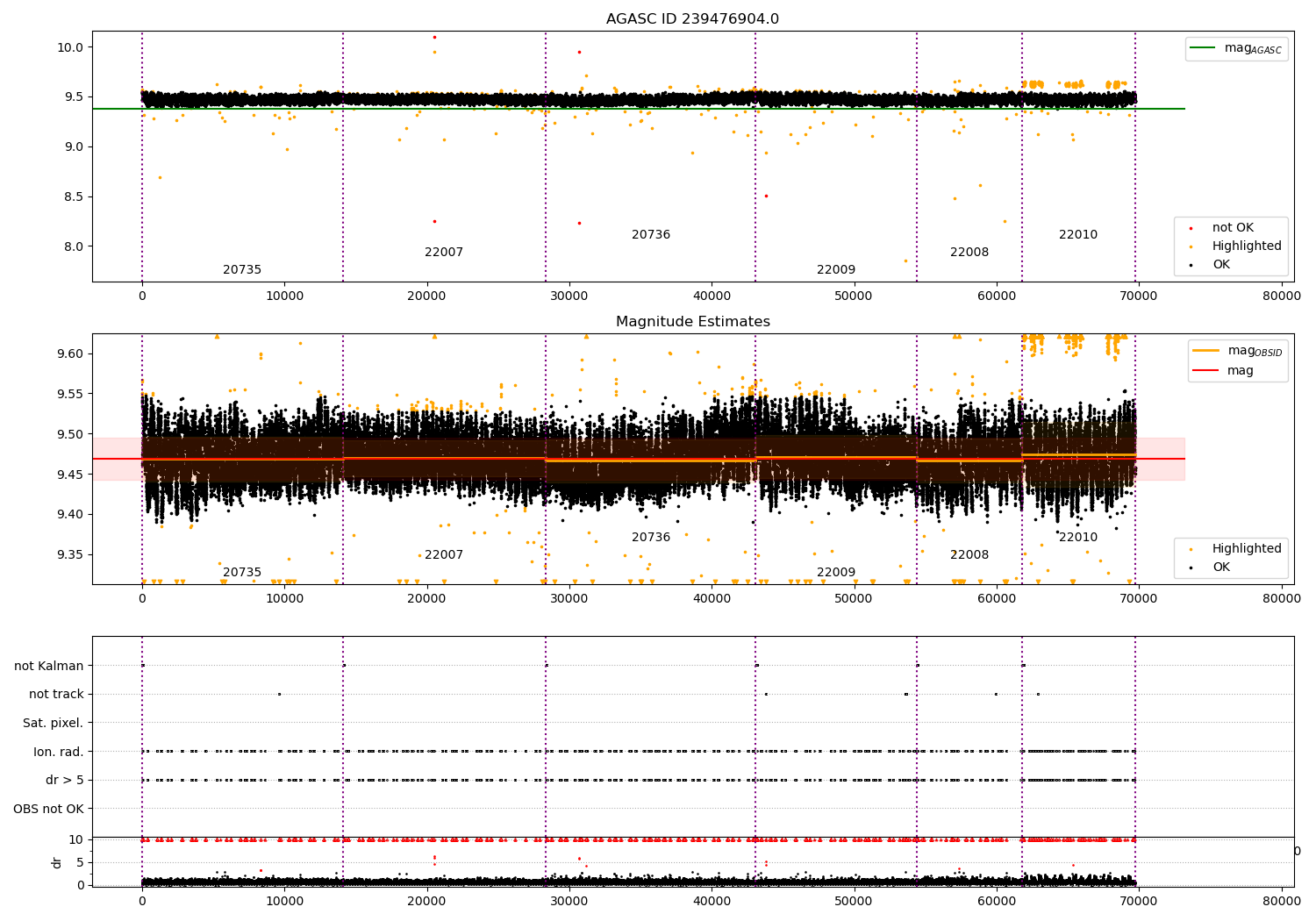Click the 10.0 tick on top y-axis
The image size is (1316, 921).
69,47
